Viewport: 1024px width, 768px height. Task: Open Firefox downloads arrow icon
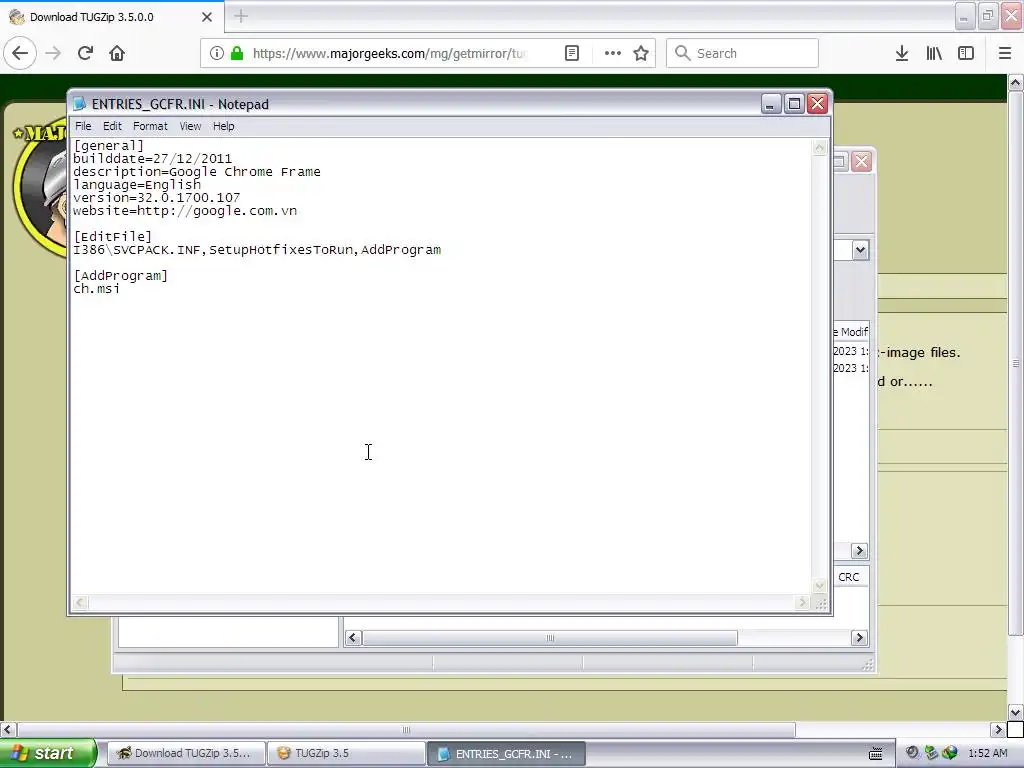tap(902, 53)
